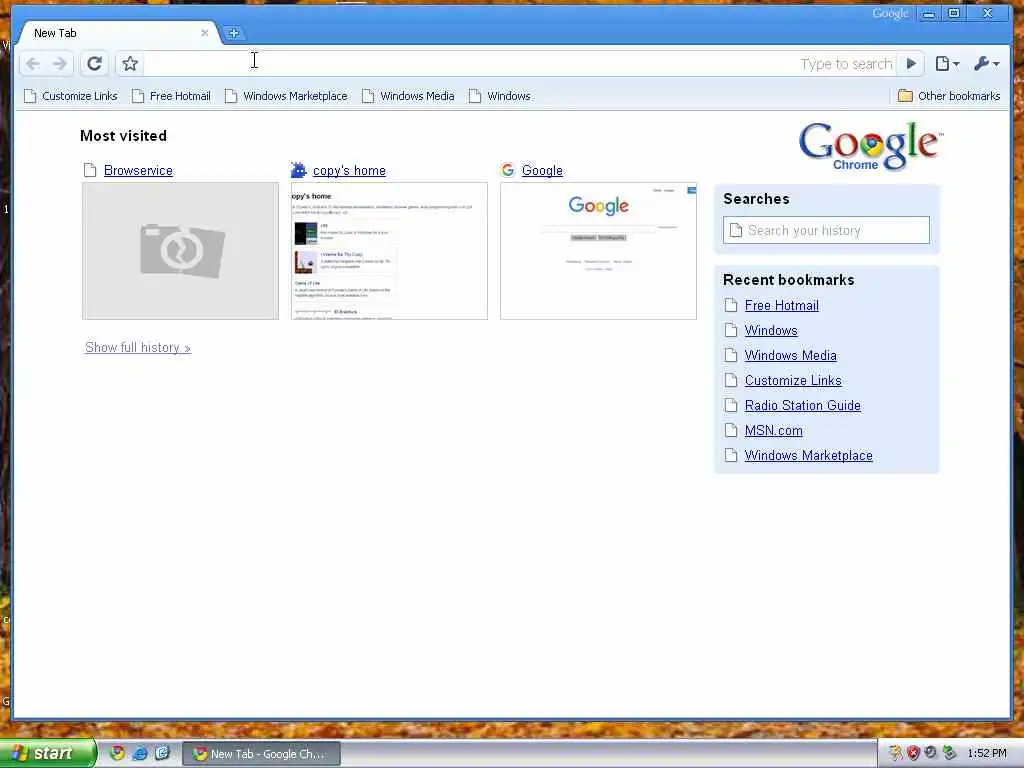Open Radio Station Guide bookmark
Viewport: 1024px width, 768px height.
(x=803, y=406)
